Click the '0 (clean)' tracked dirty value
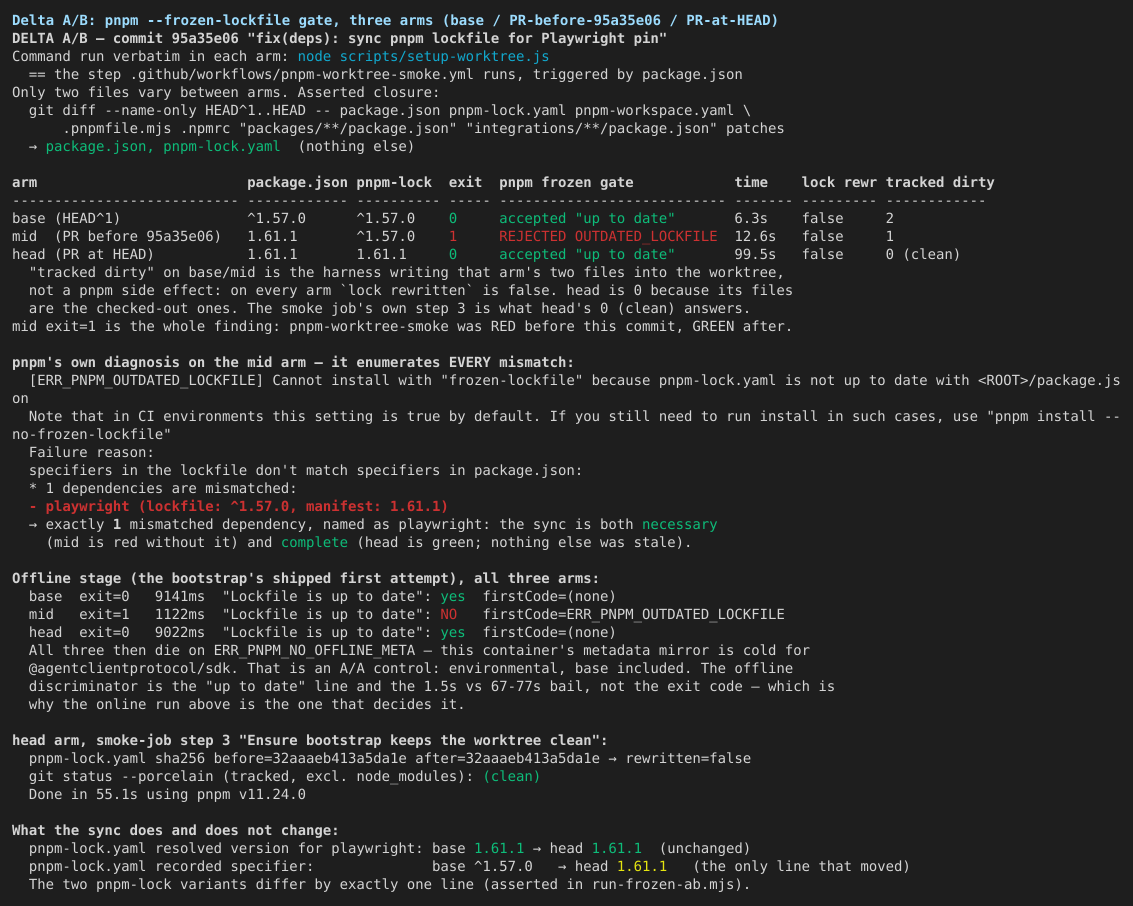This screenshot has height=906, width=1133. click(x=923, y=254)
